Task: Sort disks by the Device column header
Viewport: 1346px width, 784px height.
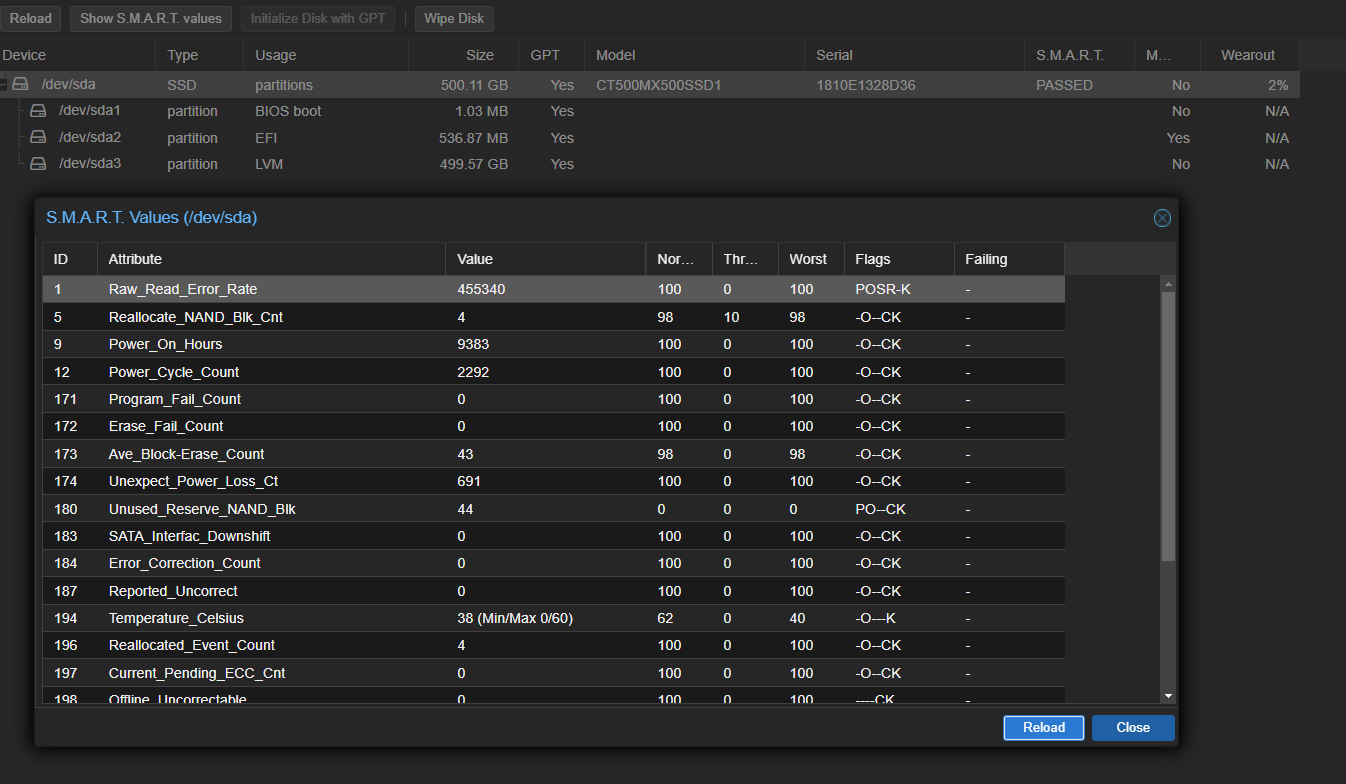Action: [x=78, y=55]
